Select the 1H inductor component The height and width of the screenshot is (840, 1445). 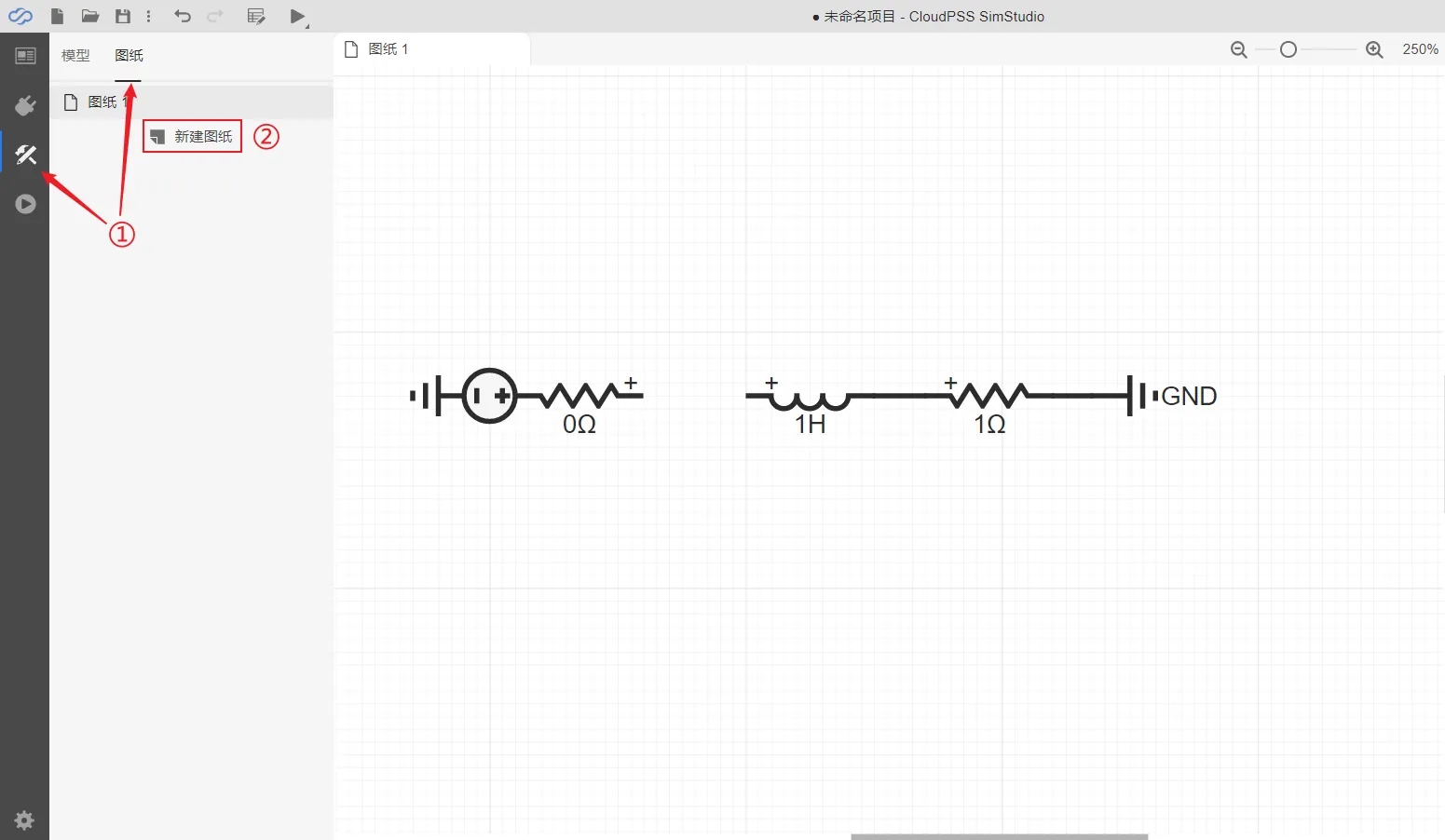809,399
